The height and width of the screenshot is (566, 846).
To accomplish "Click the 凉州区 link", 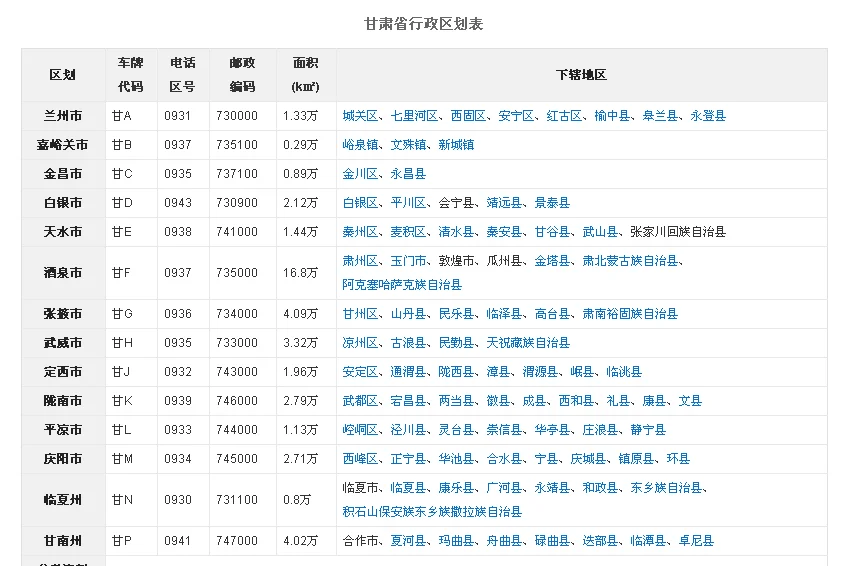I will (360, 344).
